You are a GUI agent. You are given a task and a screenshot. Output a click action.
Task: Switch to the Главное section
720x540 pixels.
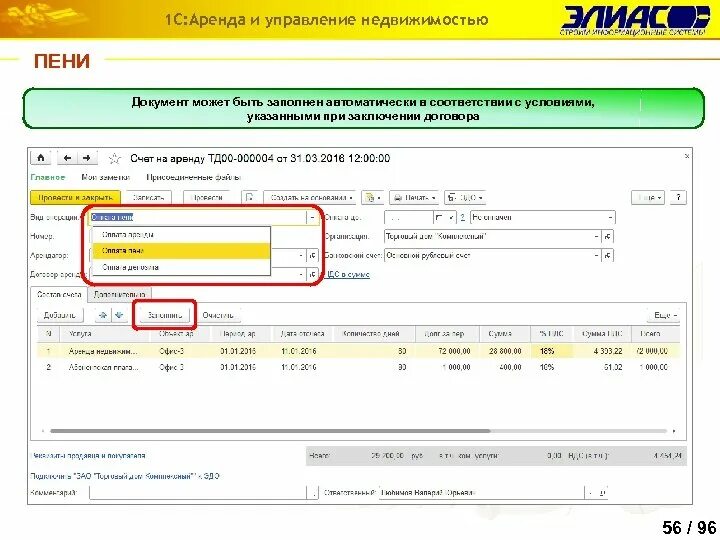[x=48, y=177]
